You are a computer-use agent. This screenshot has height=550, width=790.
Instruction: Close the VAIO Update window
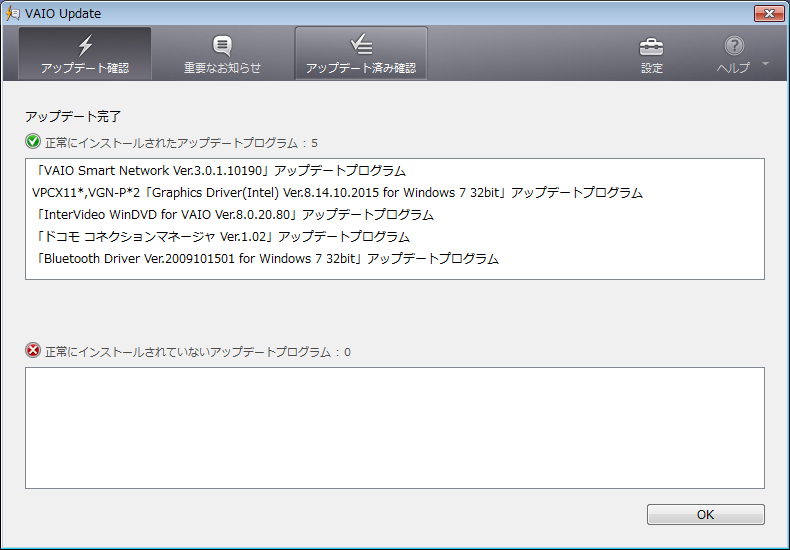coord(769,14)
